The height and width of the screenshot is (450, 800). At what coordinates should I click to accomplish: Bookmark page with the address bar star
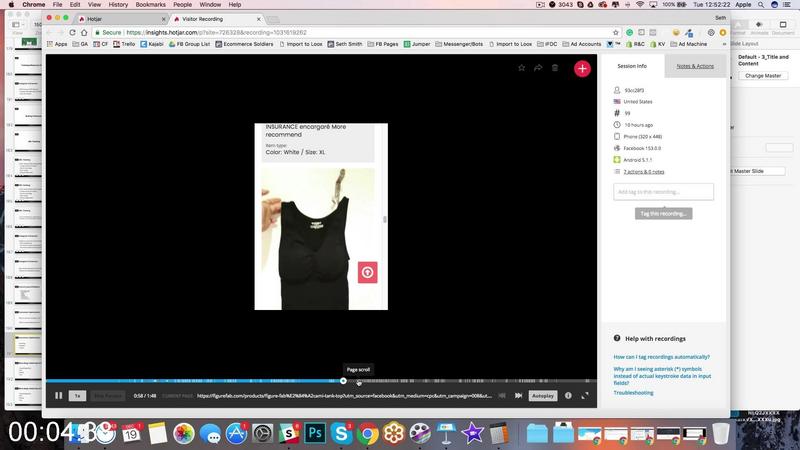coord(616,32)
